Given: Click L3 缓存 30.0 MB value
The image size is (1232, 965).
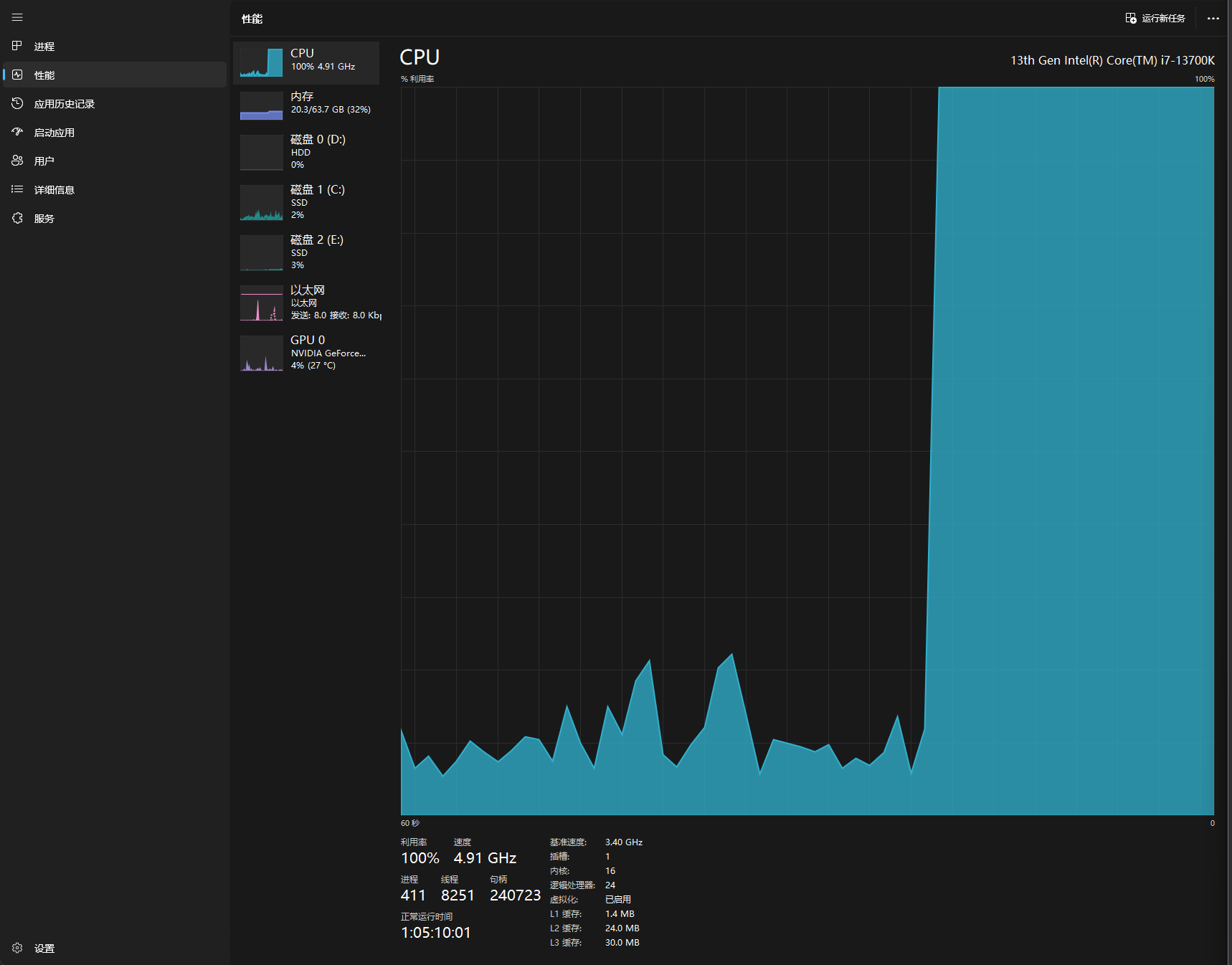Looking at the screenshot, I should point(622,943).
